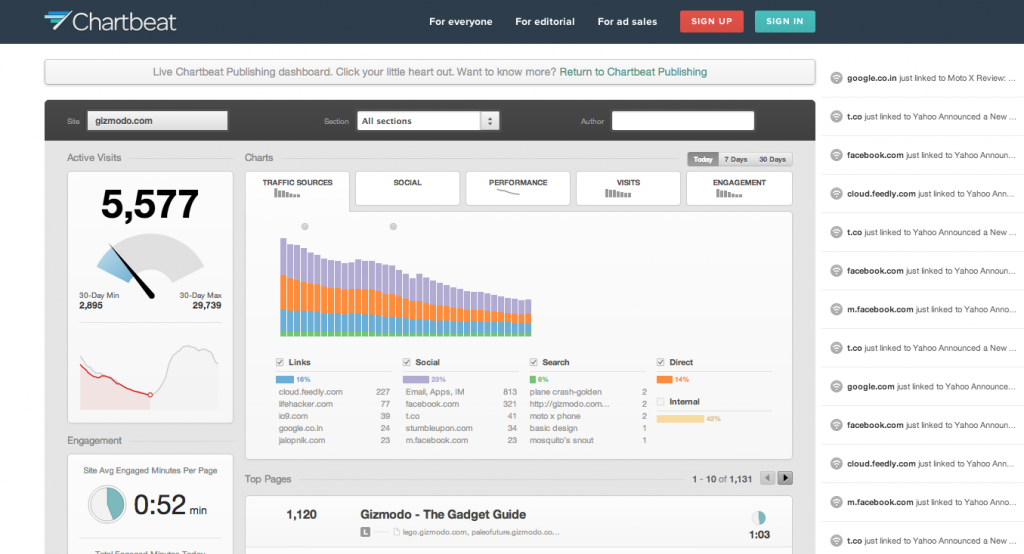Click Email, Apps, IM in Social list
Image resolution: width=1024 pixels, height=554 pixels.
pos(434,392)
